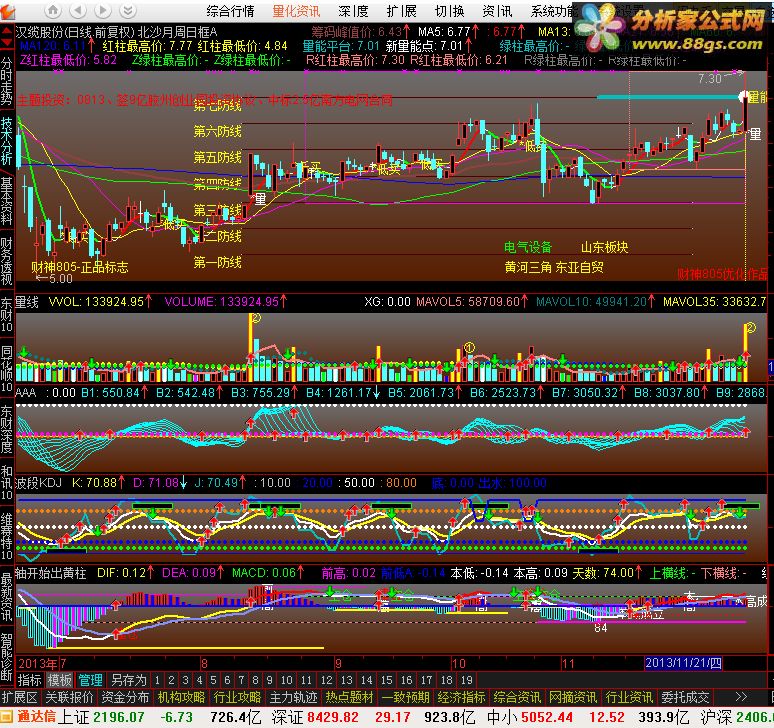Open the 综合资讯 bottom tab
774x728 pixels.
point(517,697)
